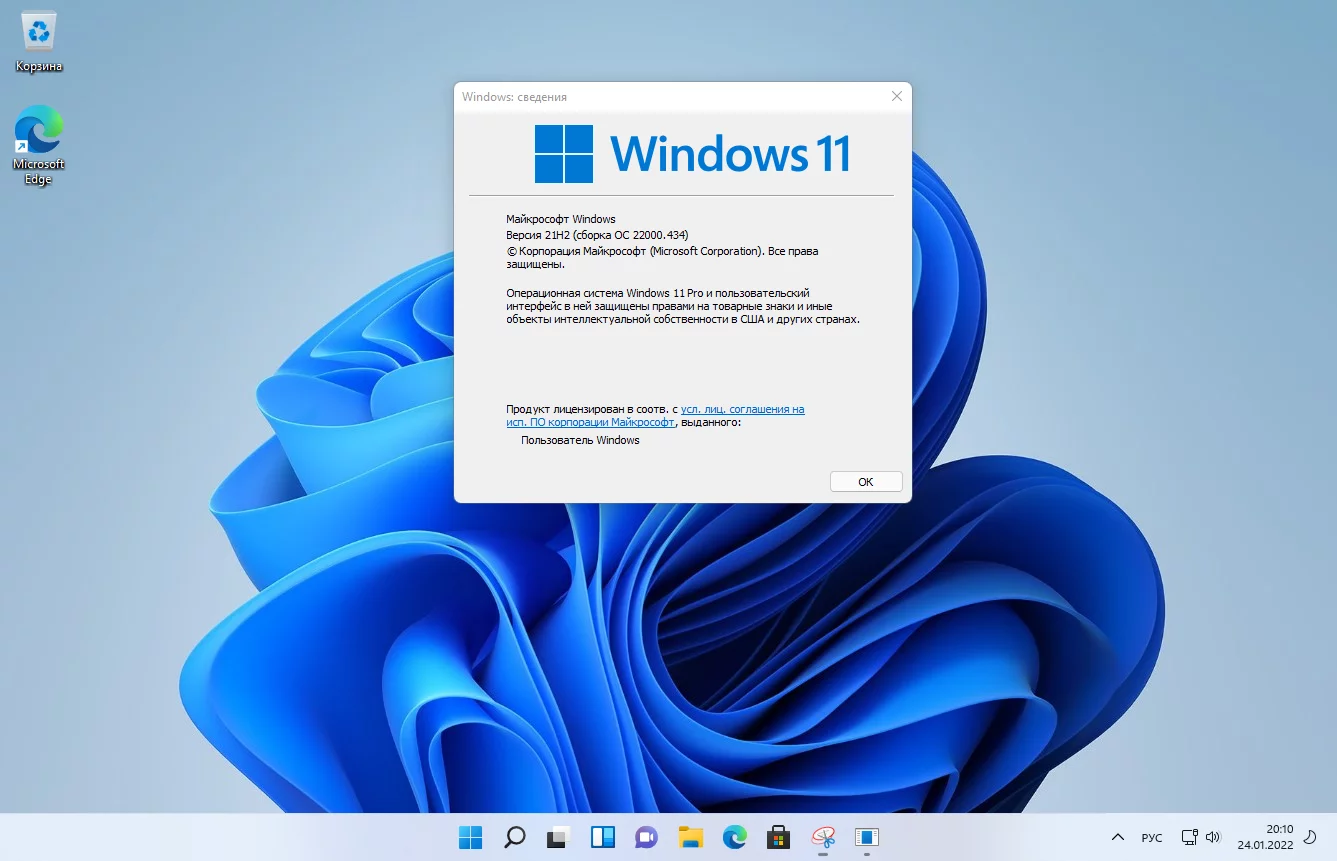Switch to Snipping Tool on the taskbar
Screen dimensions: 1337x861
(x=822, y=837)
